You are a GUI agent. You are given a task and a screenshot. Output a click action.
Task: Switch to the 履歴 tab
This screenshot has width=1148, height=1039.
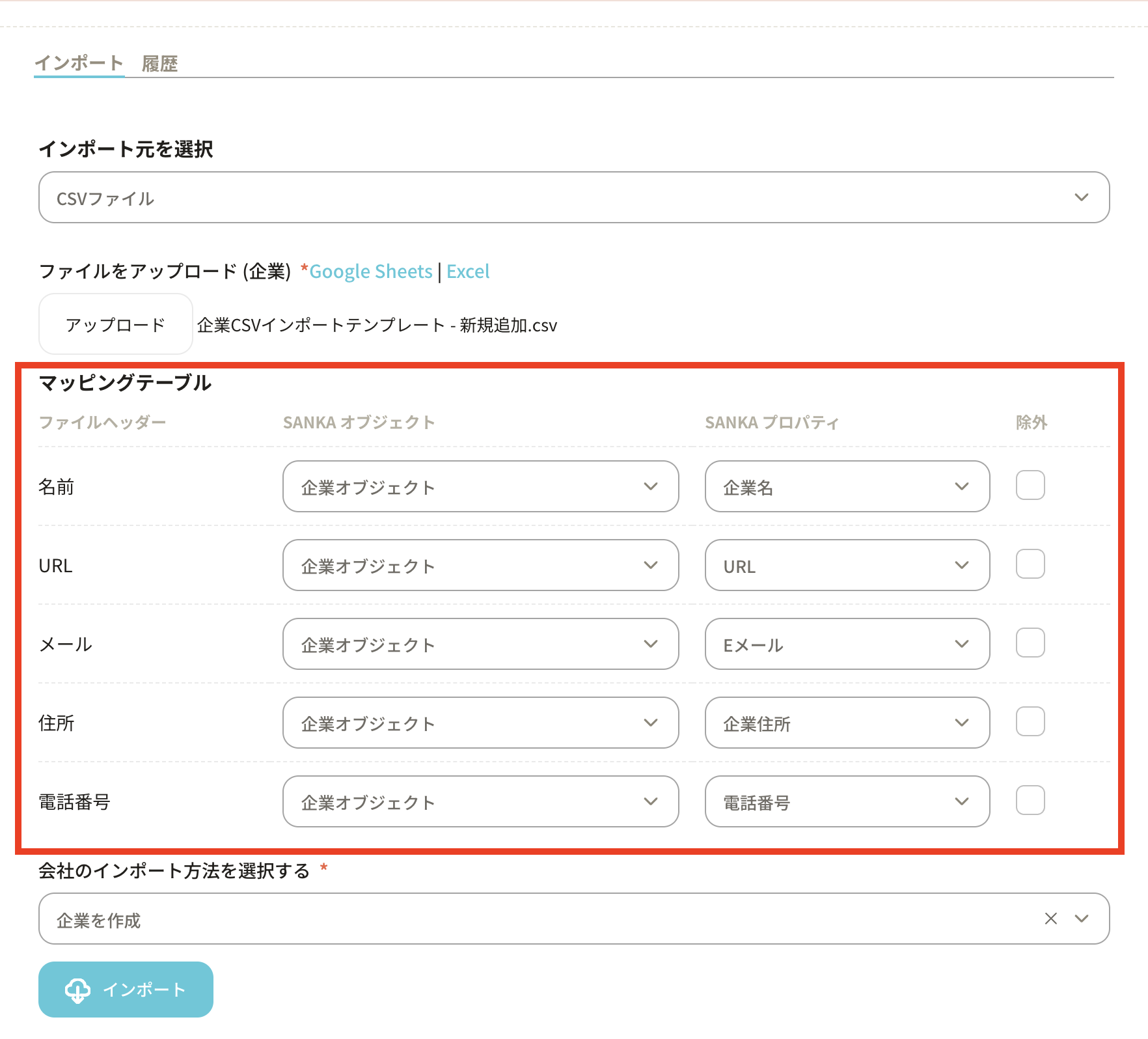coord(159,64)
